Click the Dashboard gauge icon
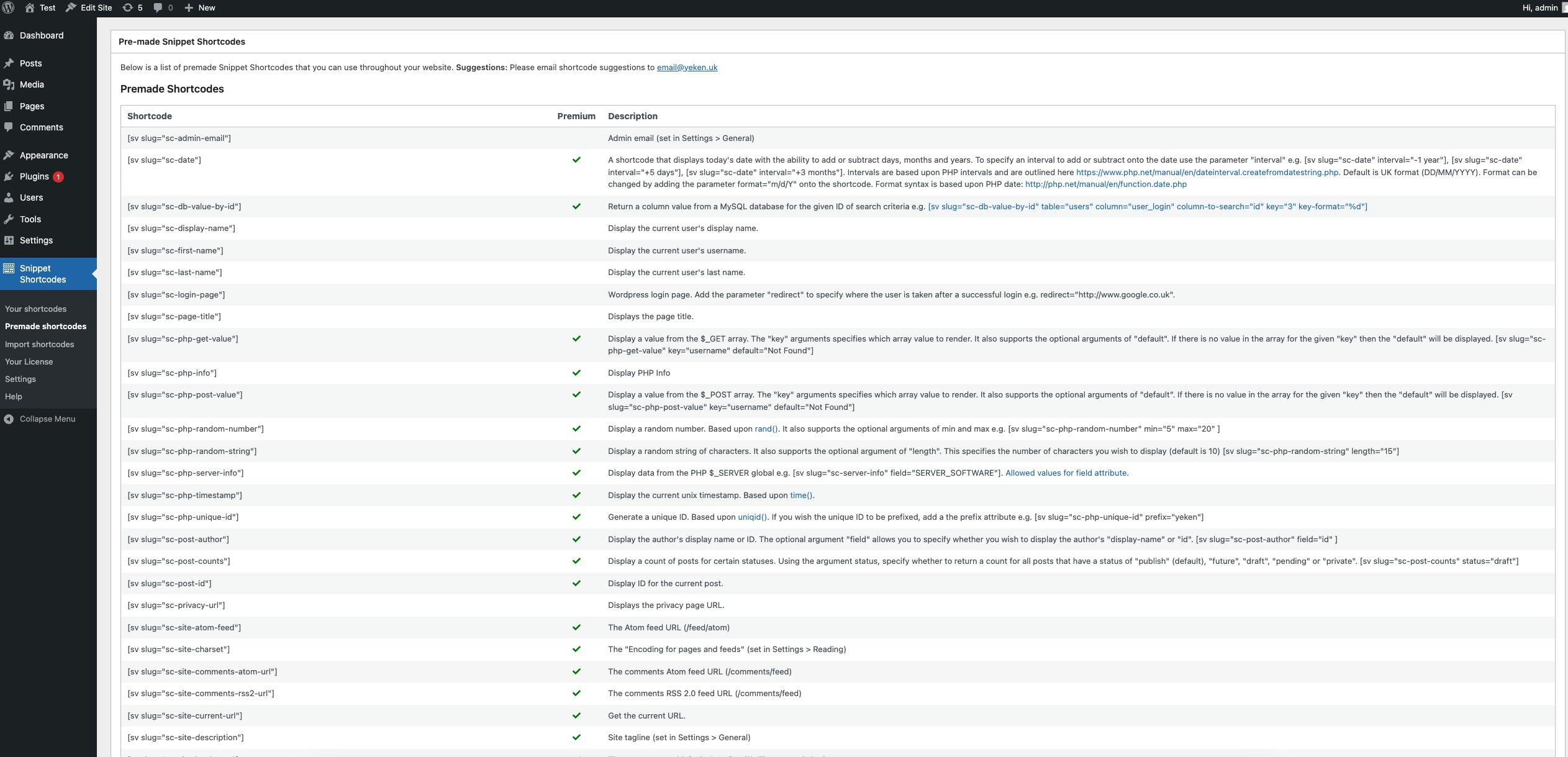Viewport: 1568px width, 757px height. pos(9,35)
